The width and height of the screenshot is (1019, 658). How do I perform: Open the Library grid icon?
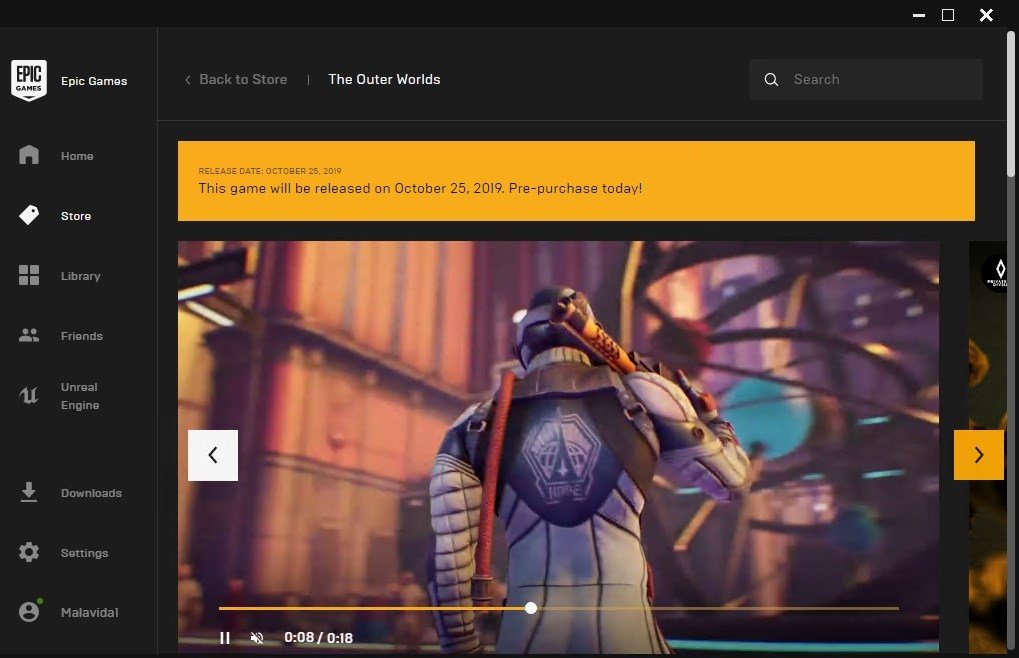pyautogui.click(x=29, y=276)
